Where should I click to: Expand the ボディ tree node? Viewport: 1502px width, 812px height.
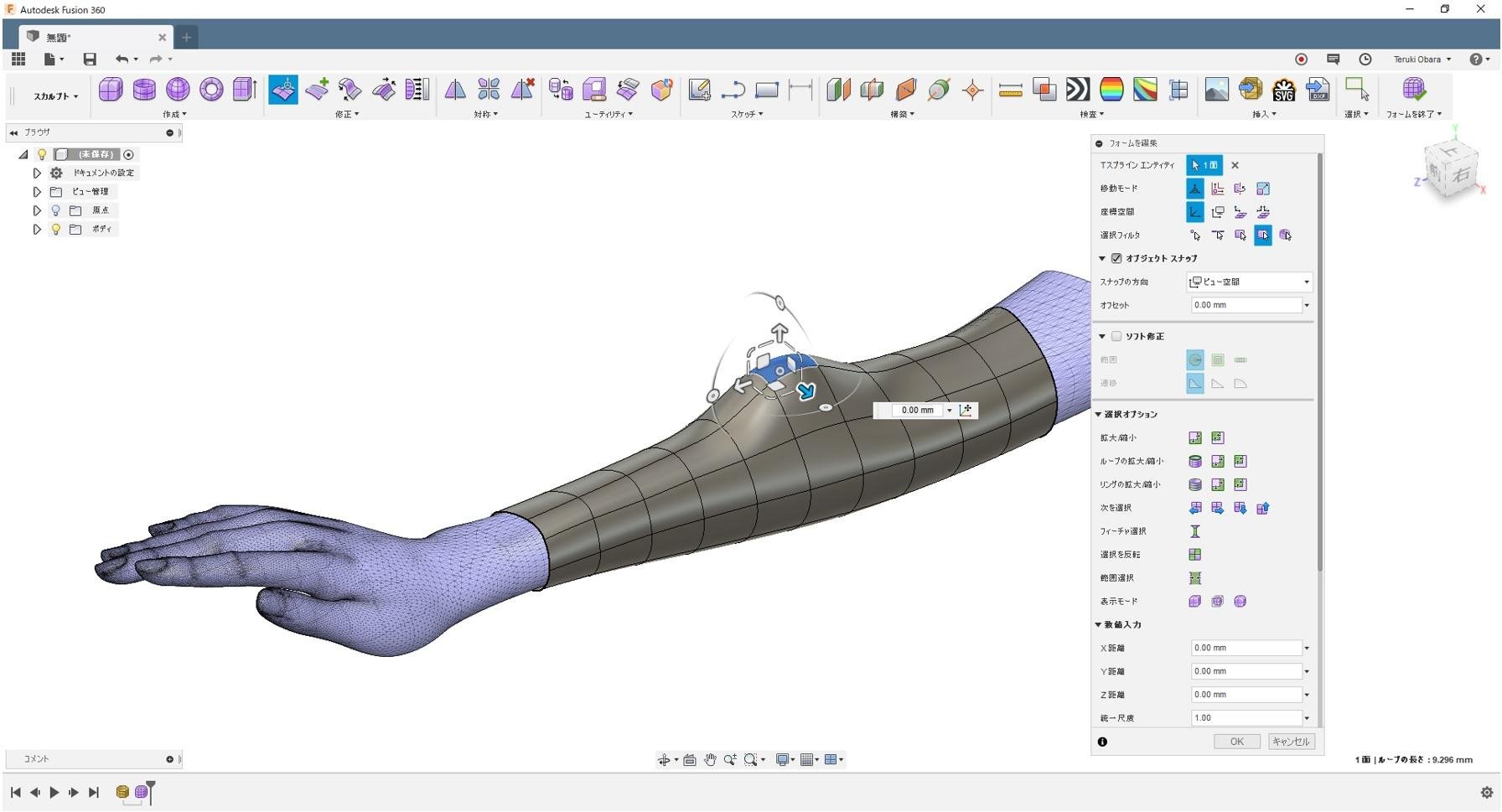click(x=37, y=229)
